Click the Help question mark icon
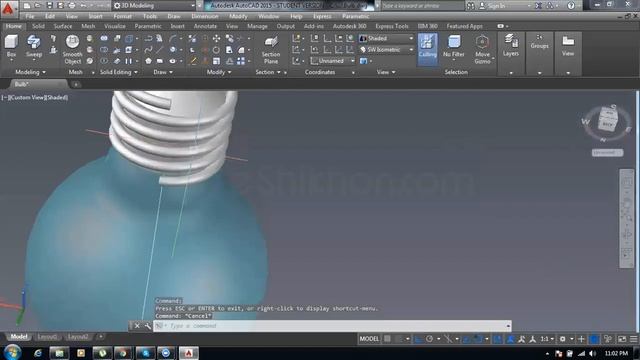Image resolution: width=640 pixels, height=360 pixels. 571,6
